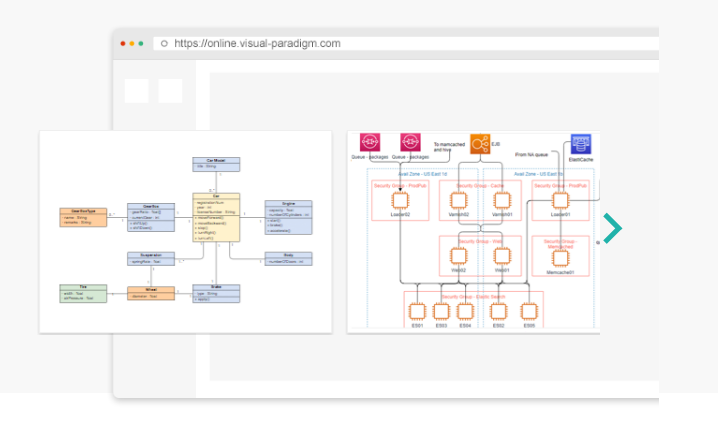This screenshot has height=427, width=718.
Task: Click the Brake class box
Action: [x=216, y=293]
